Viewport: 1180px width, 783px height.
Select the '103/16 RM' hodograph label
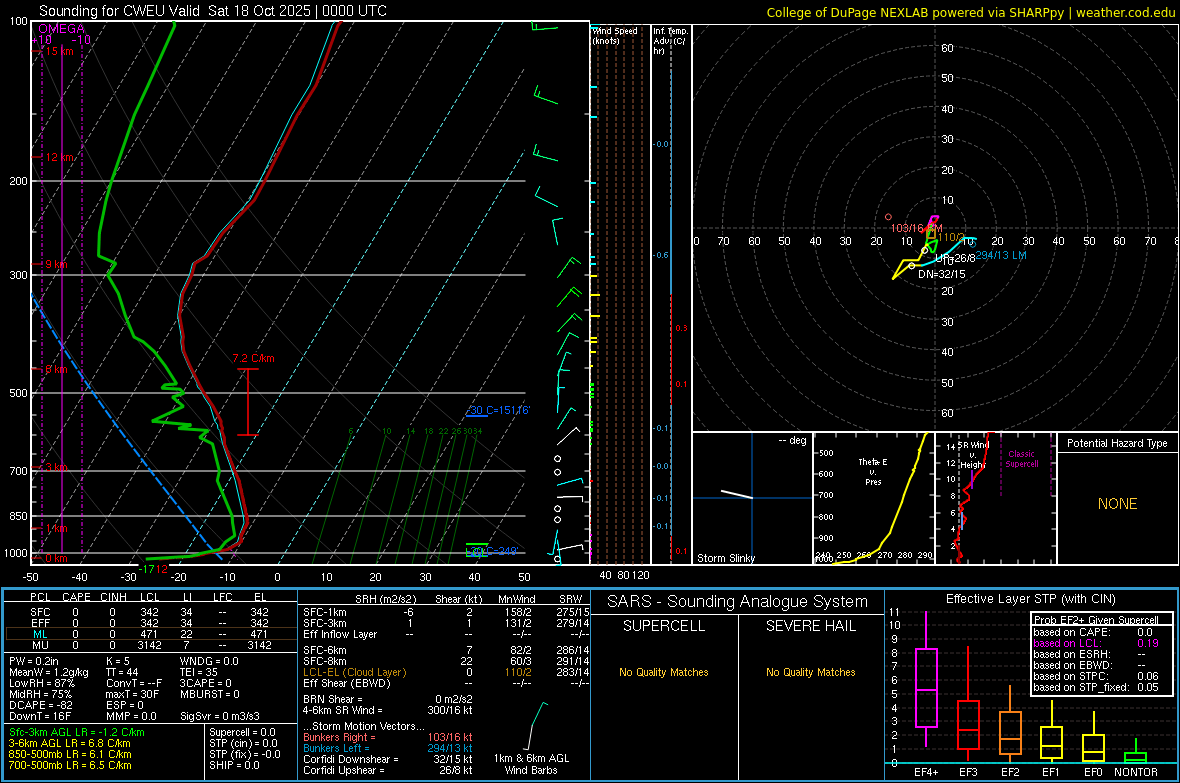click(x=916, y=228)
